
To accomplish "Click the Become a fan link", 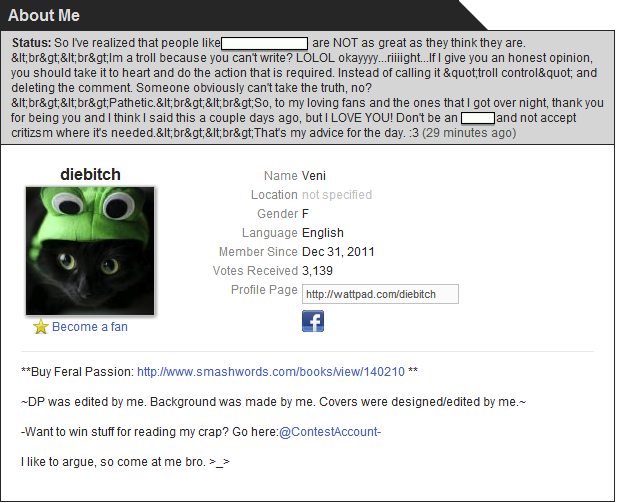I will point(90,327).
